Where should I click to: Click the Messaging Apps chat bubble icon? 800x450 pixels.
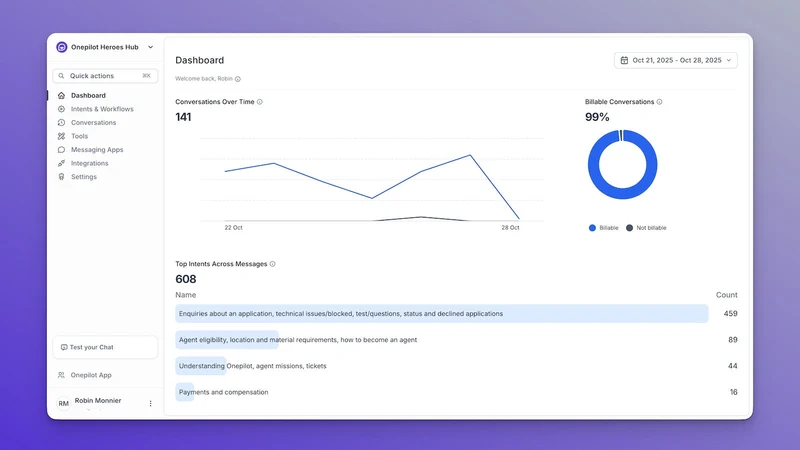click(x=61, y=149)
